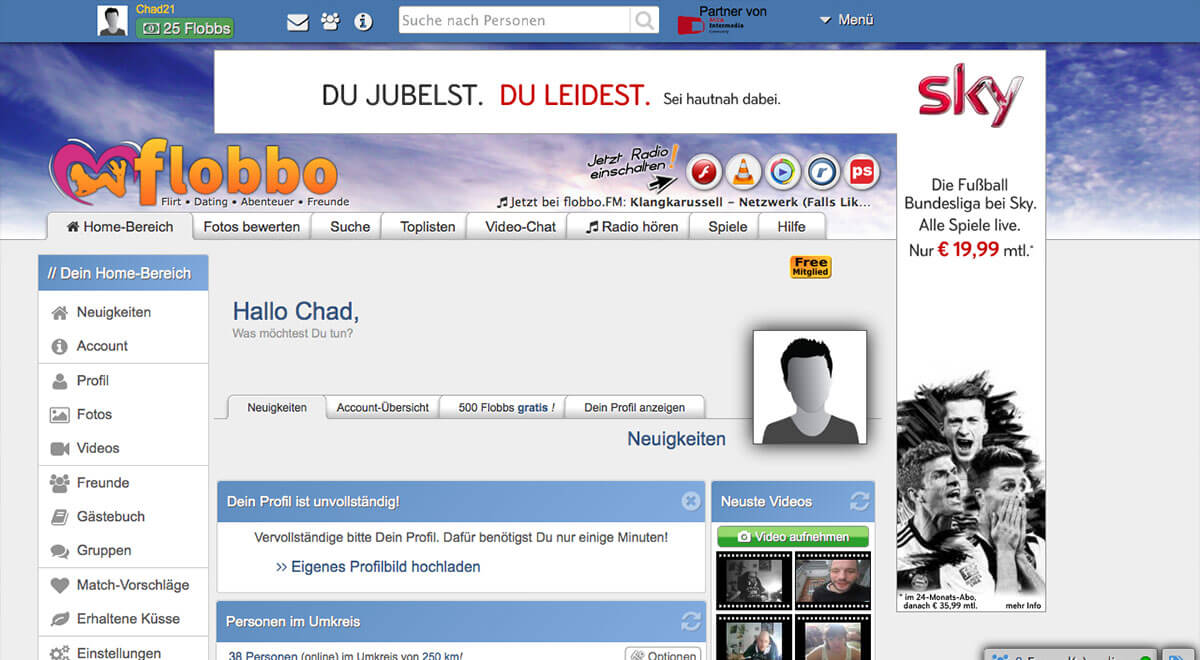1200x660 pixels.
Task: Refresh the Neuste Videos panel
Action: click(x=859, y=501)
